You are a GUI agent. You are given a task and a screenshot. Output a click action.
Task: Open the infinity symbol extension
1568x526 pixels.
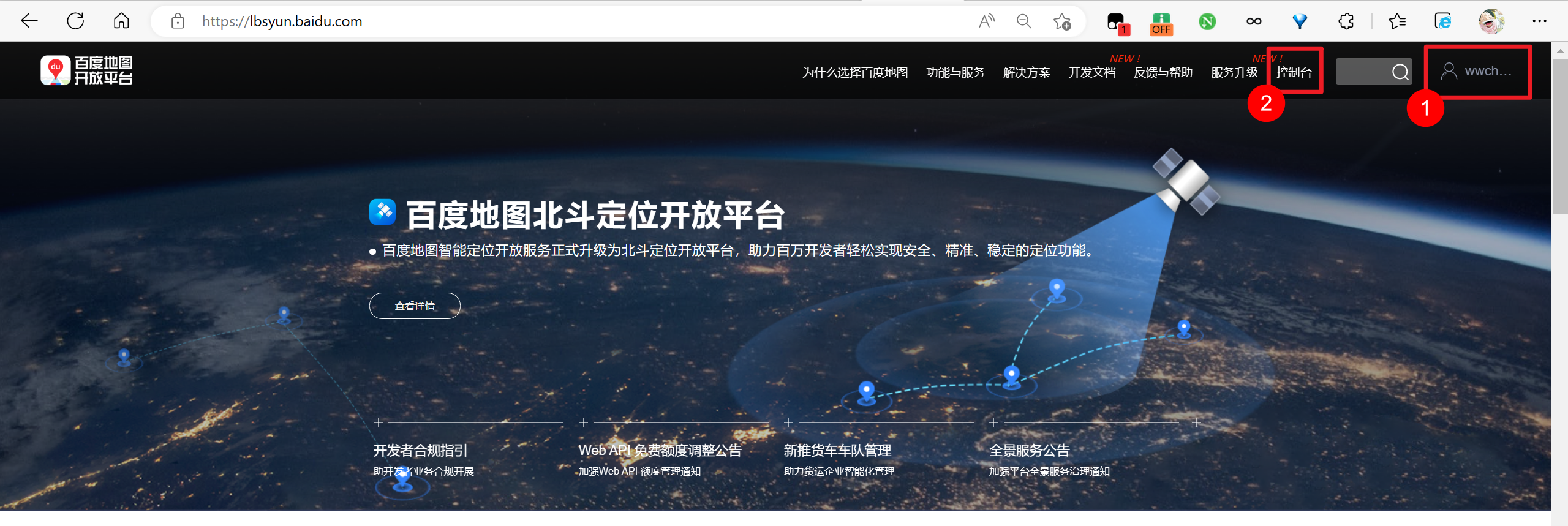(1254, 21)
